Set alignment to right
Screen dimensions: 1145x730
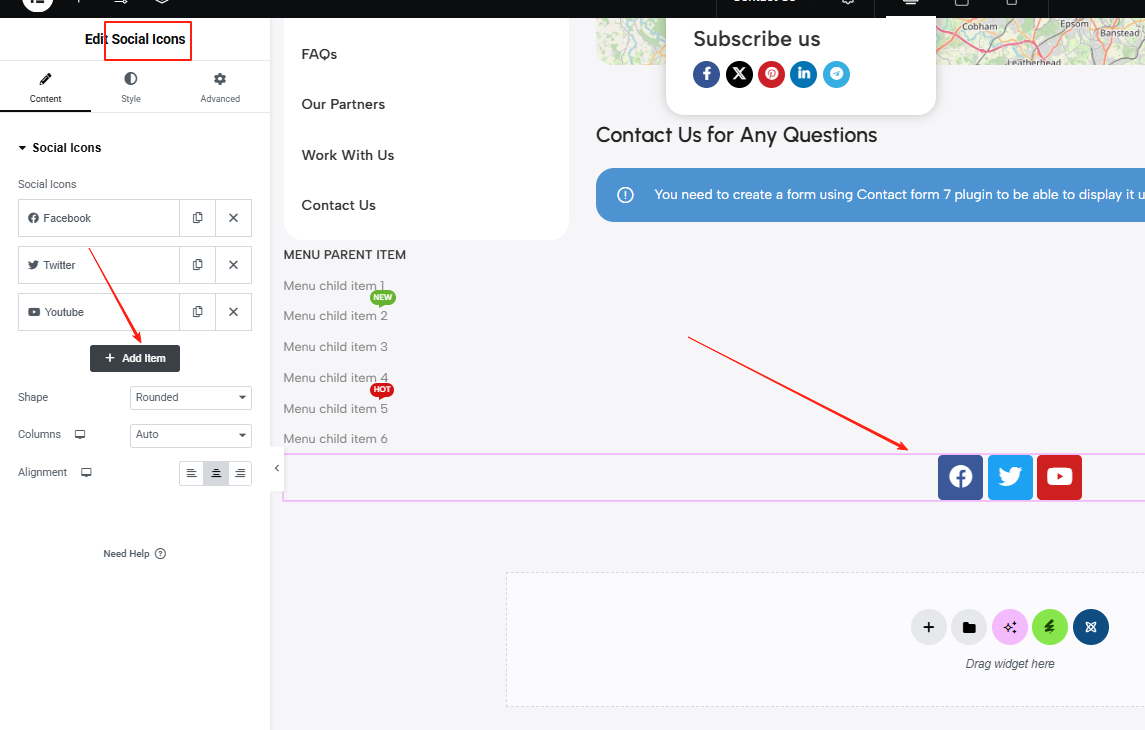pyautogui.click(x=240, y=474)
